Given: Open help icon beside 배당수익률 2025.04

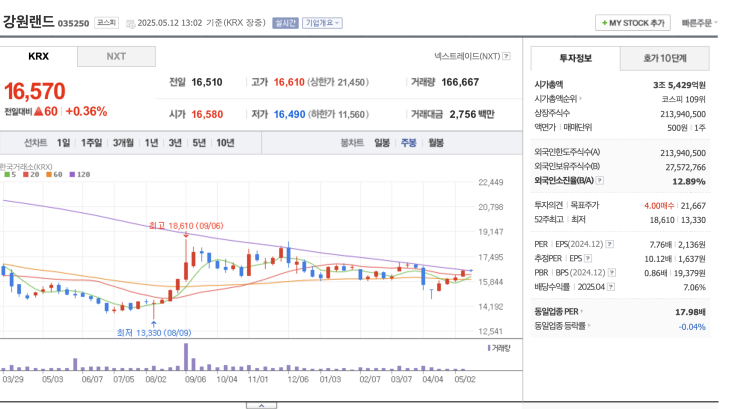Looking at the screenshot, I should click(x=611, y=287).
